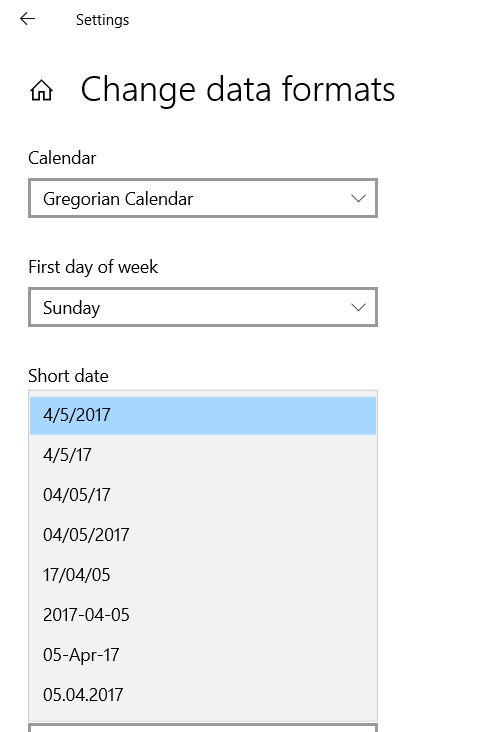Select the highlighted 4/5/2017 short date
This screenshot has width=493, height=732.
[203, 415]
